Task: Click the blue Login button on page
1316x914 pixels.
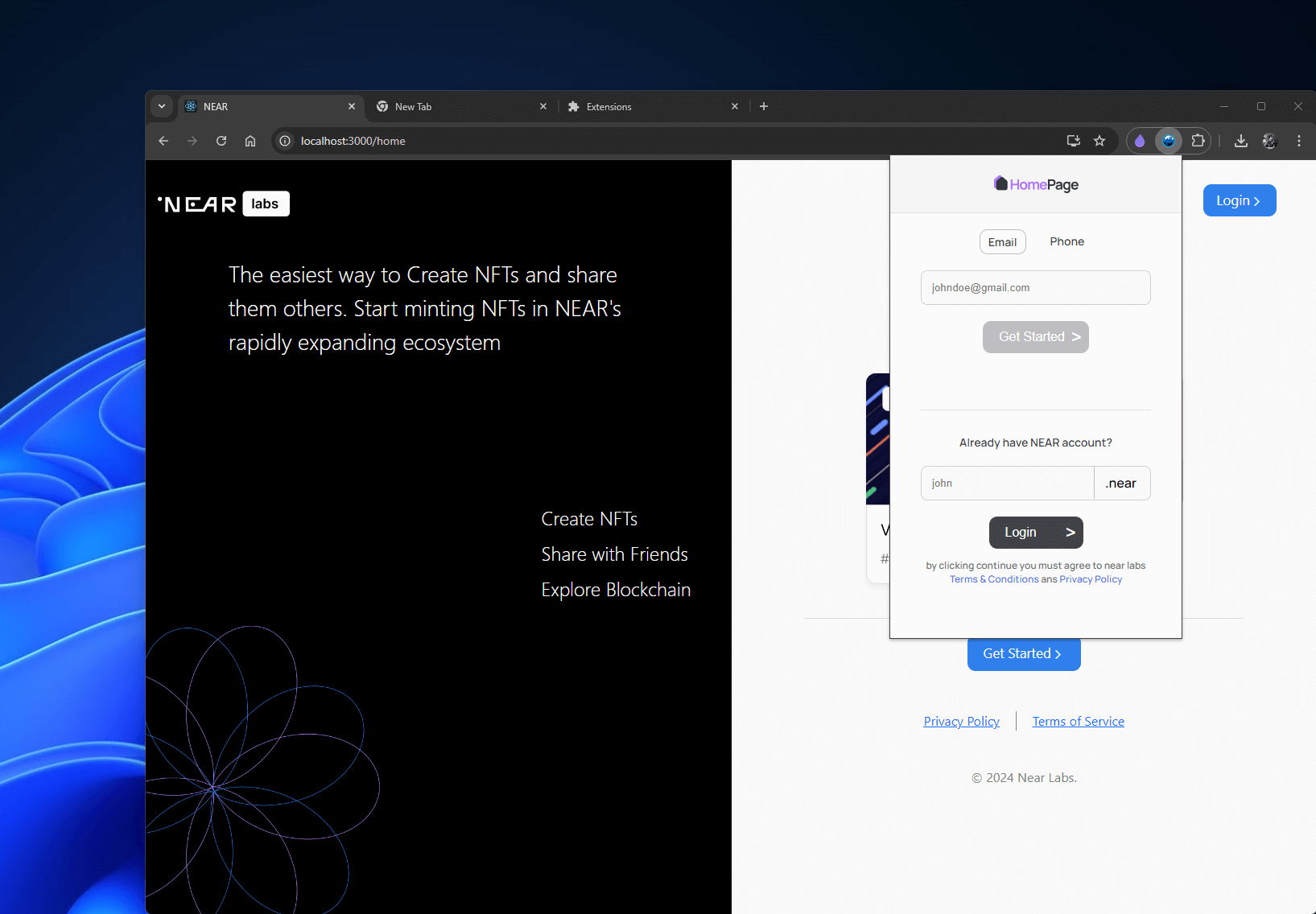Action: pyautogui.click(x=1240, y=200)
